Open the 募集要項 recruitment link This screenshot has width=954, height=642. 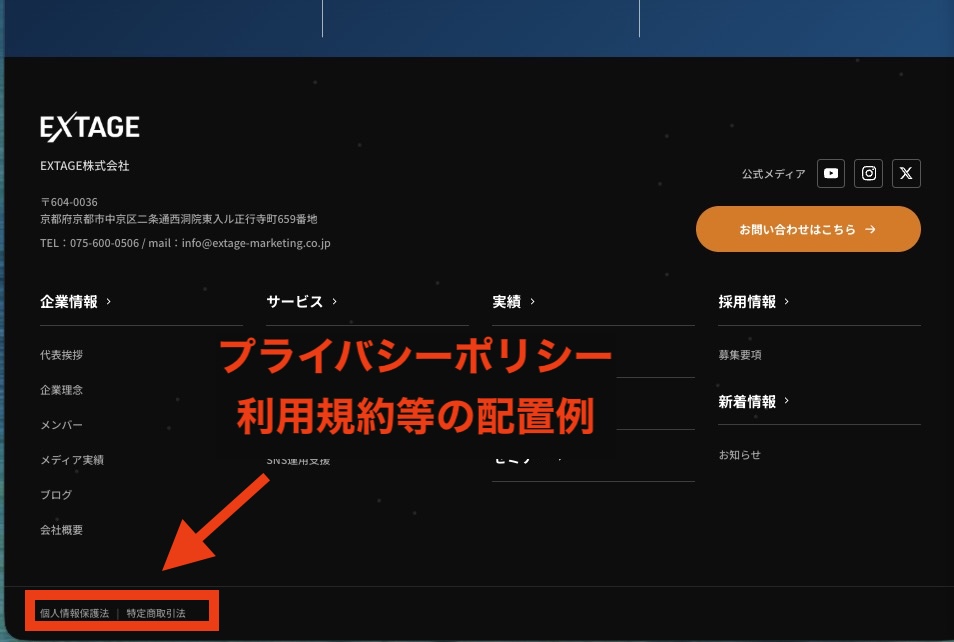(741, 354)
